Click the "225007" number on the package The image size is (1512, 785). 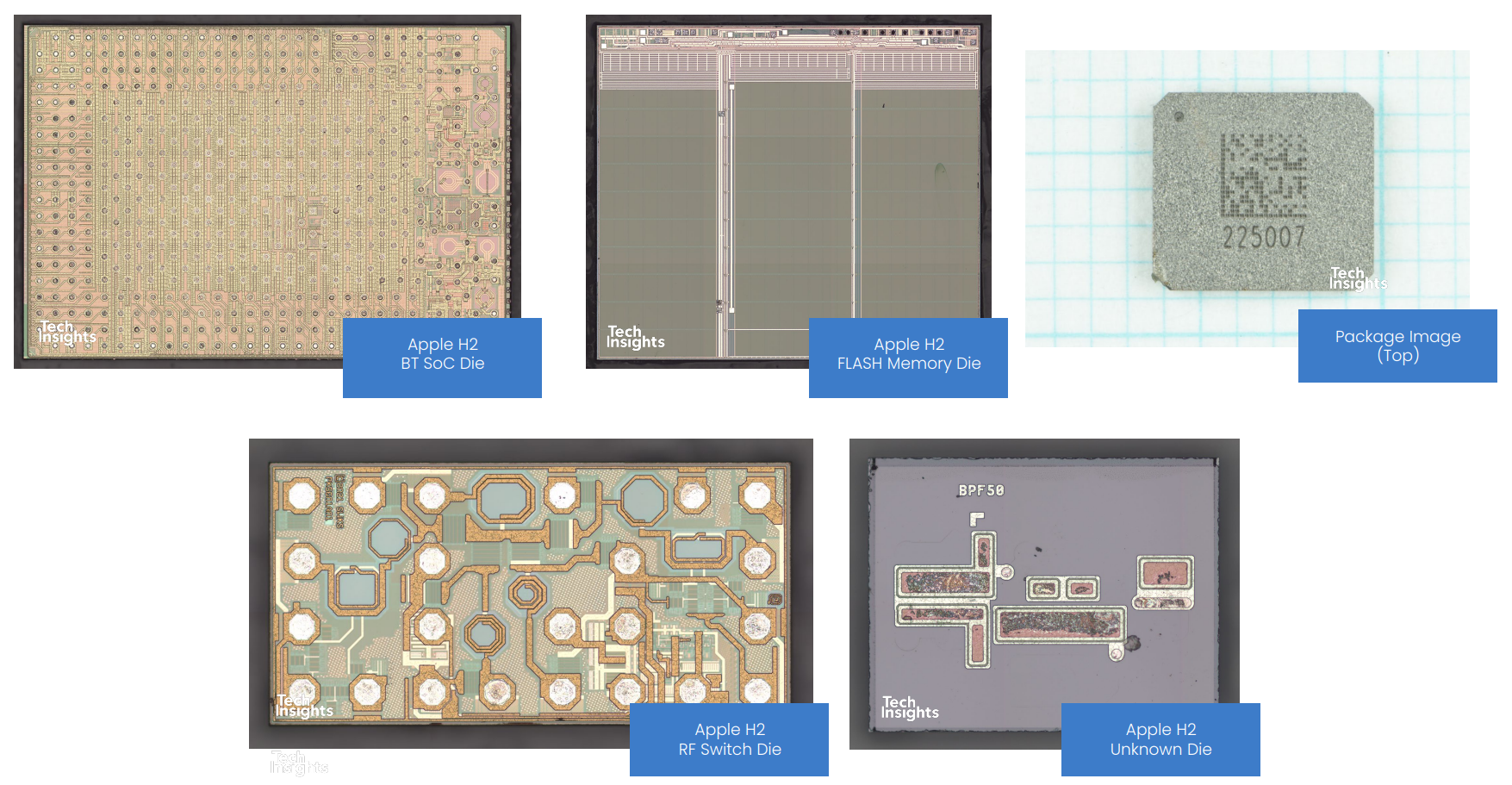pos(1264,237)
